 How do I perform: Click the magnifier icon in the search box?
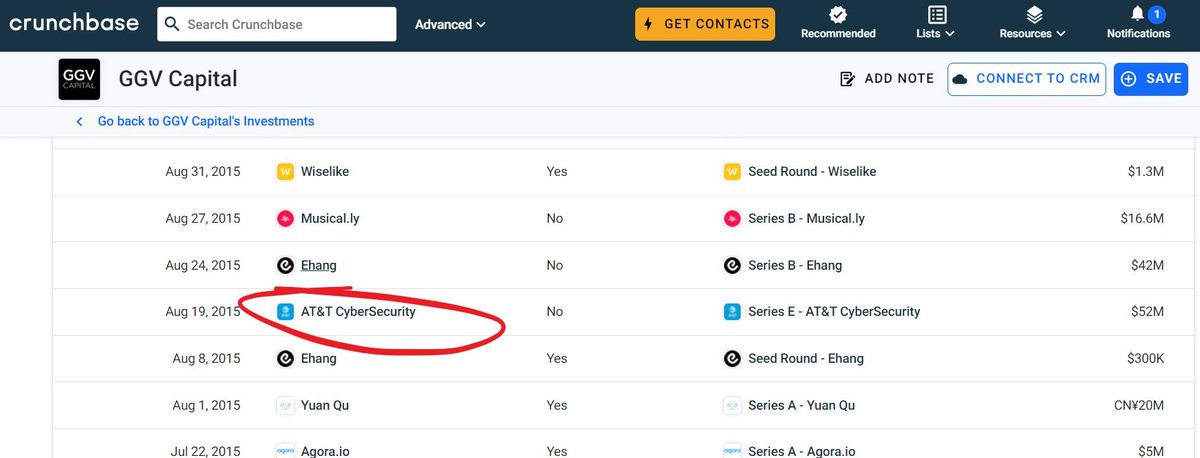(x=172, y=24)
